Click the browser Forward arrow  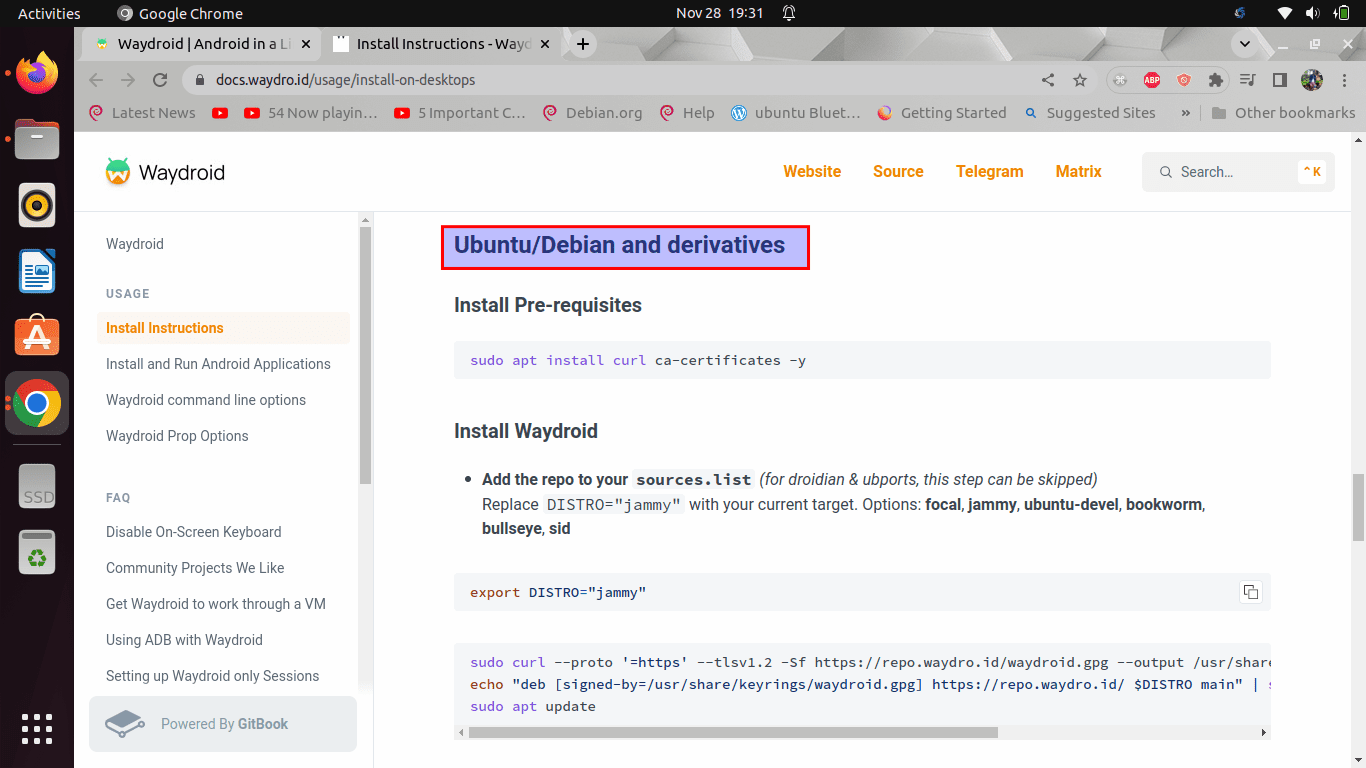(x=128, y=80)
